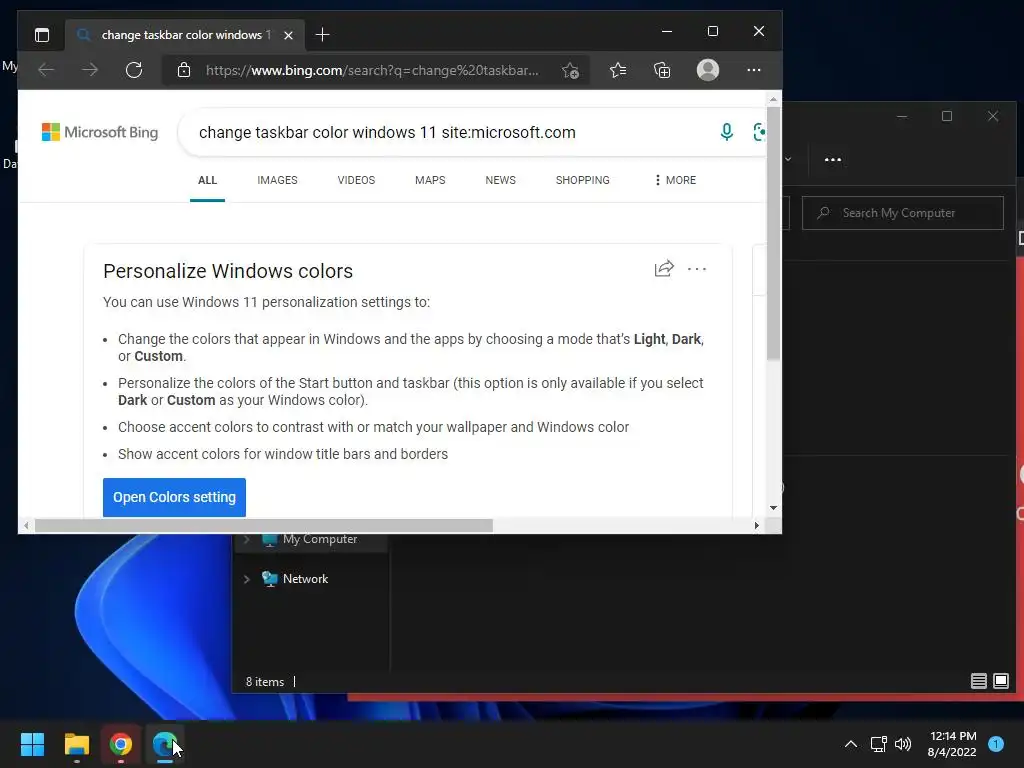Switch to the NEWS tab
This screenshot has width=1024, height=768.
(500, 180)
